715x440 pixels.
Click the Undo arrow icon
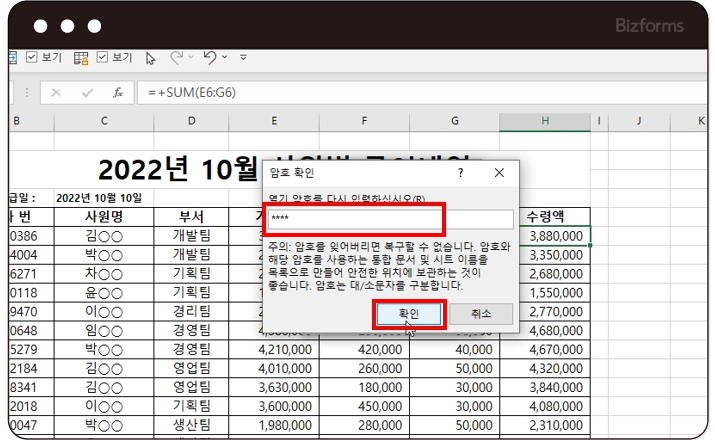[210, 58]
